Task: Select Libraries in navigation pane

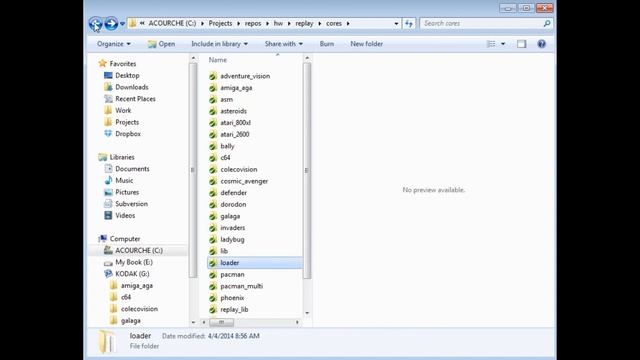Action: pyautogui.click(x=122, y=157)
